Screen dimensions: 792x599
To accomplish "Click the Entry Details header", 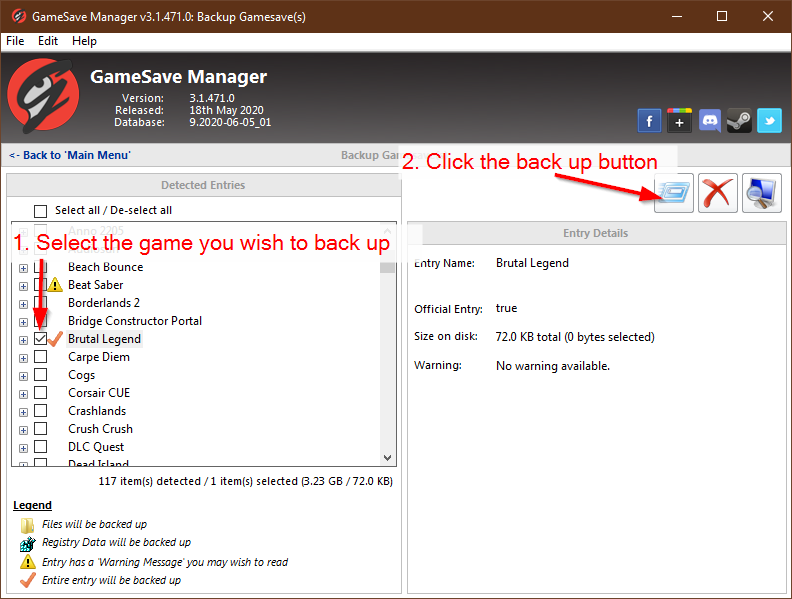I will [x=596, y=233].
